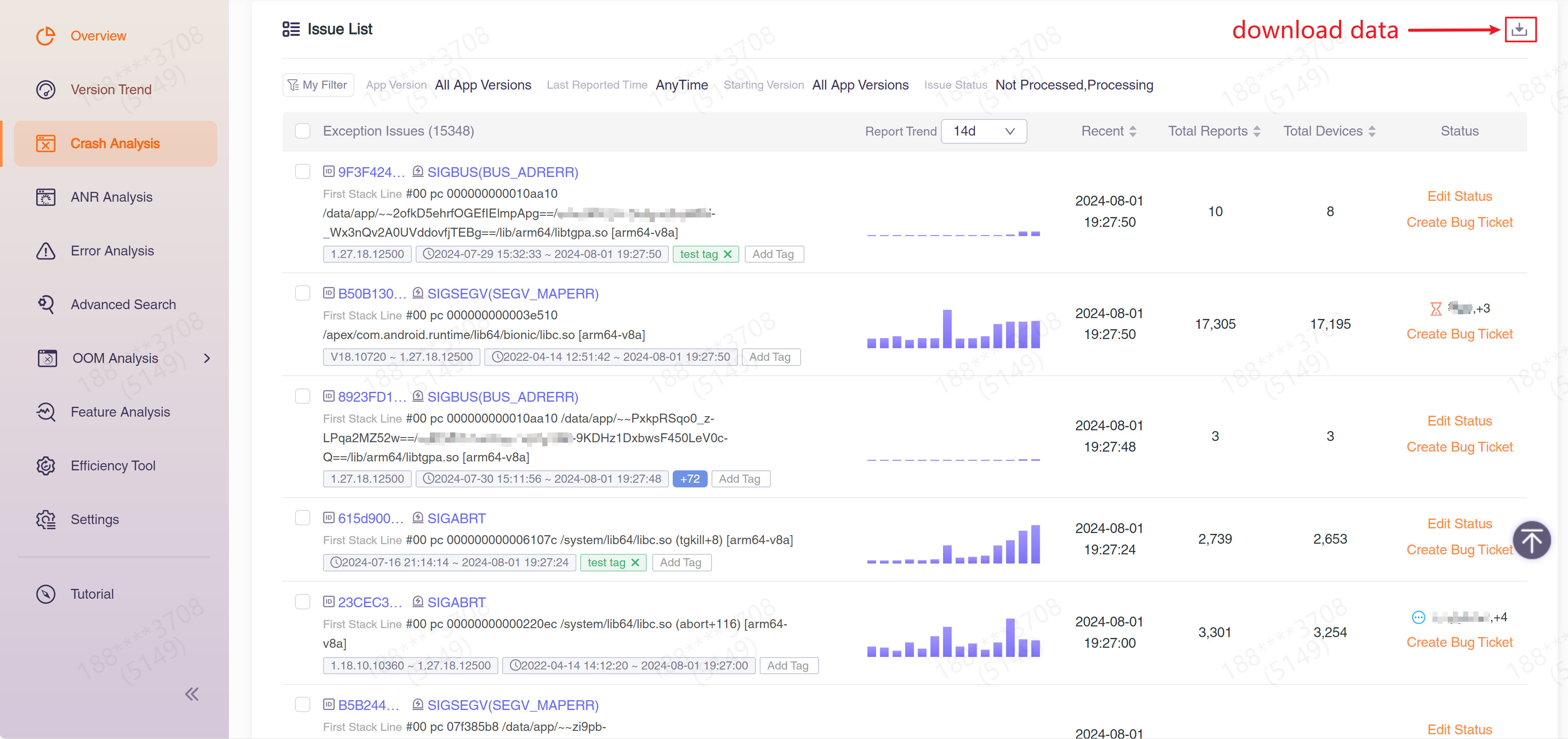1568x739 pixels.
Task: Open Efficiency Tool in sidebar
Action: point(116,466)
